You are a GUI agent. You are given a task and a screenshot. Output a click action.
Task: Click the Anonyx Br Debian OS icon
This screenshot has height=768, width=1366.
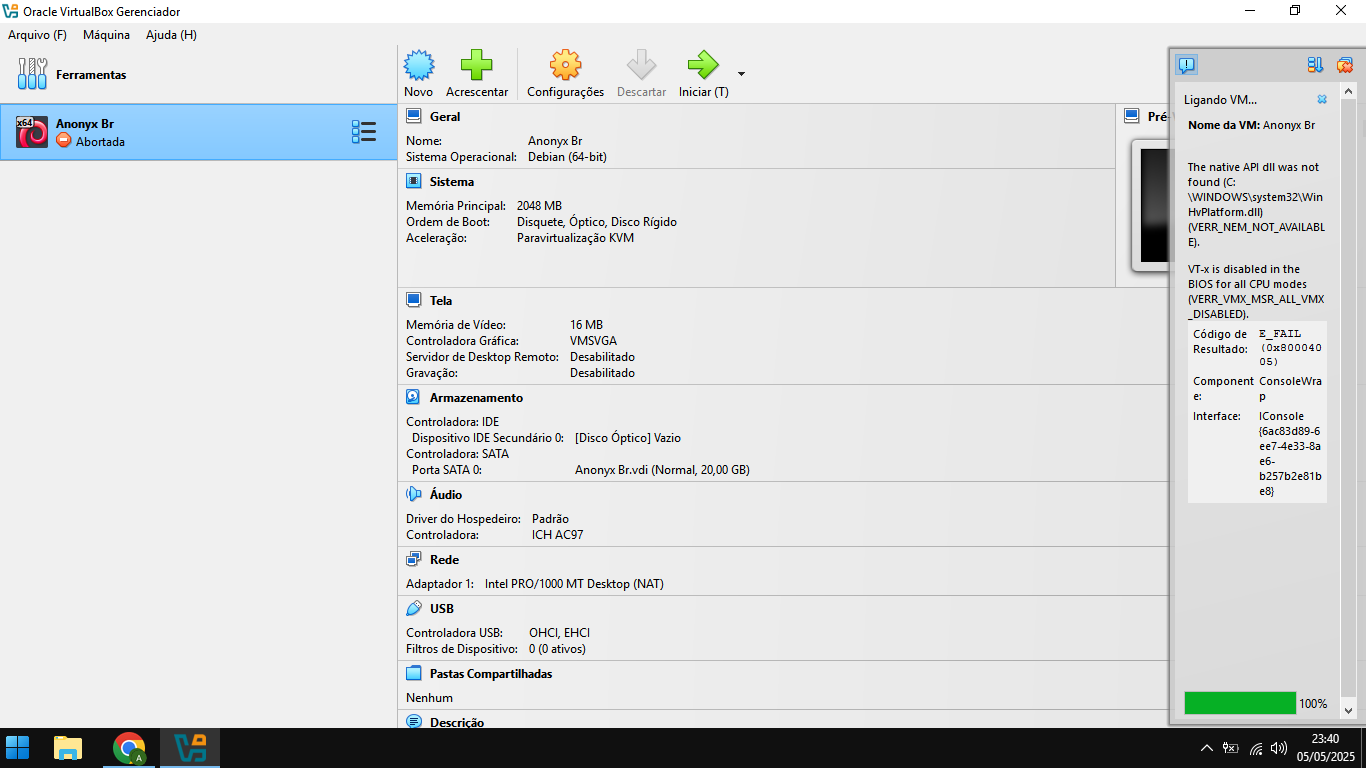[x=32, y=132]
